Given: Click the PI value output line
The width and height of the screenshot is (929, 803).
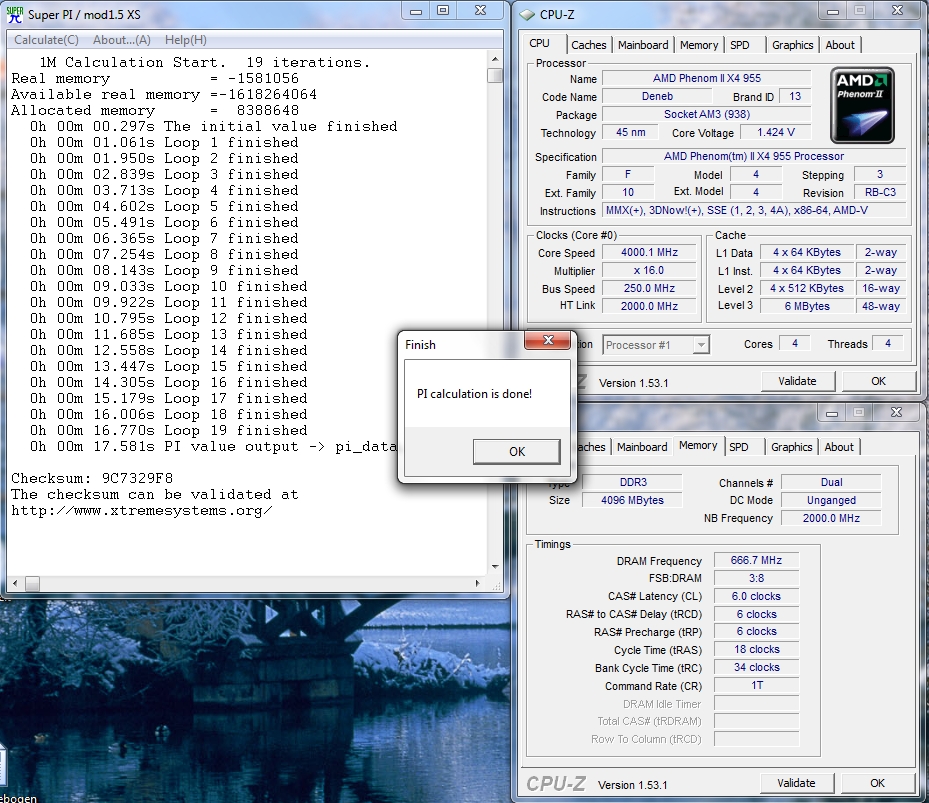Looking at the screenshot, I should pos(213,446).
